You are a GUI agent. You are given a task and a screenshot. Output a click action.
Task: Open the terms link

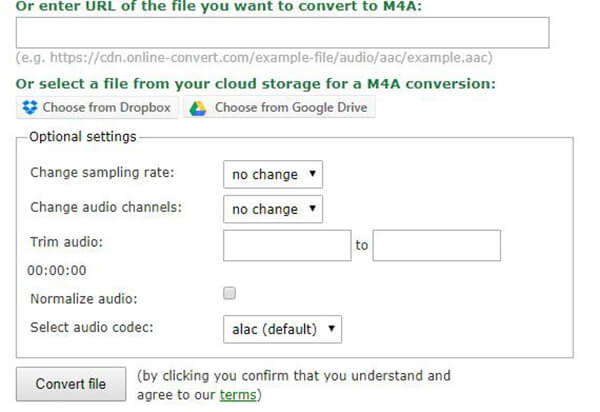pyautogui.click(x=238, y=395)
